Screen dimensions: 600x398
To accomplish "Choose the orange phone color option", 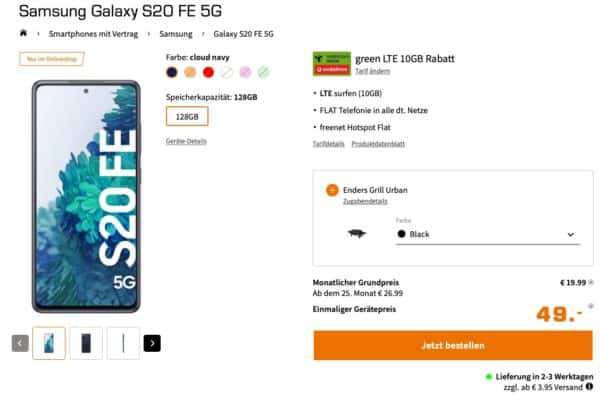I will coord(190,72).
